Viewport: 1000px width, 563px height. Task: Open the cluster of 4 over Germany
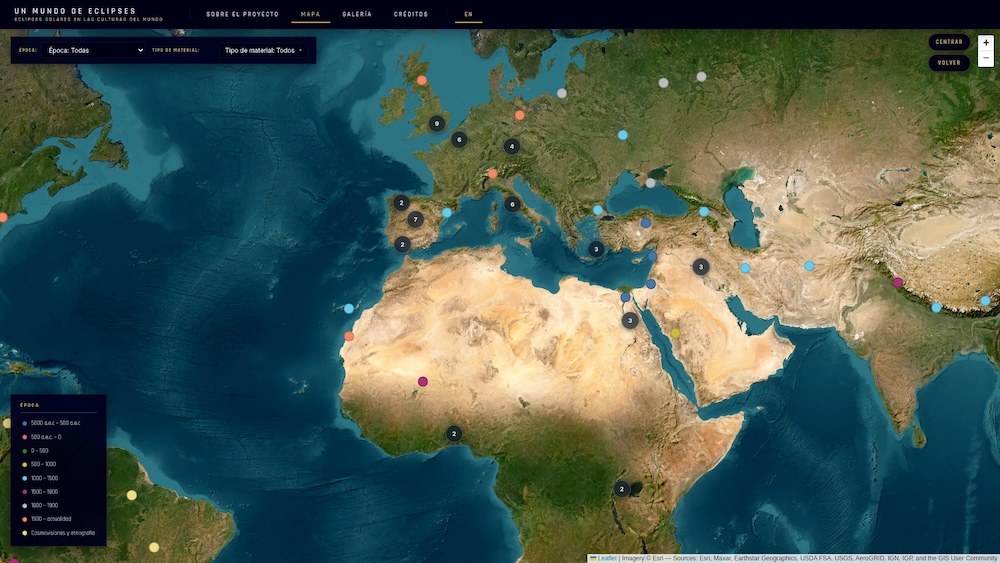(x=511, y=147)
